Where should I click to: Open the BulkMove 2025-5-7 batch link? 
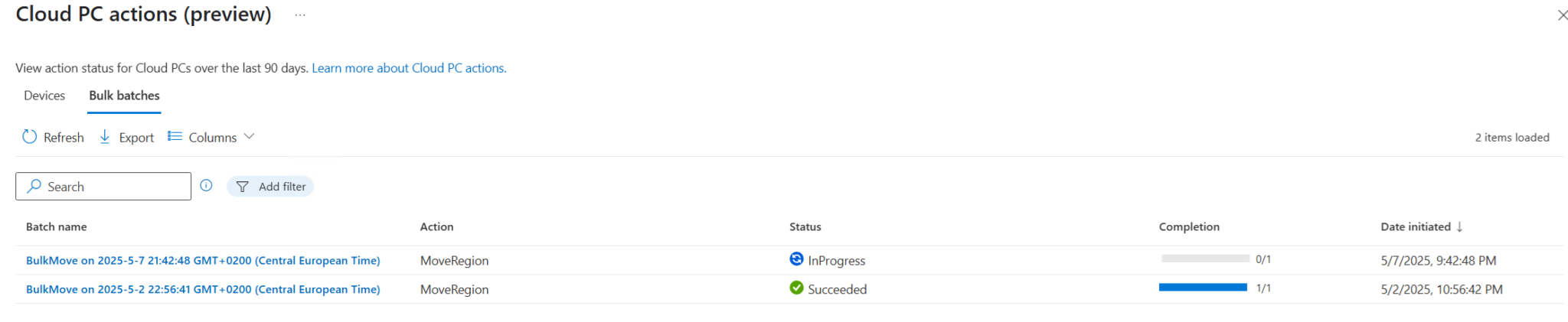tap(203, 261)
